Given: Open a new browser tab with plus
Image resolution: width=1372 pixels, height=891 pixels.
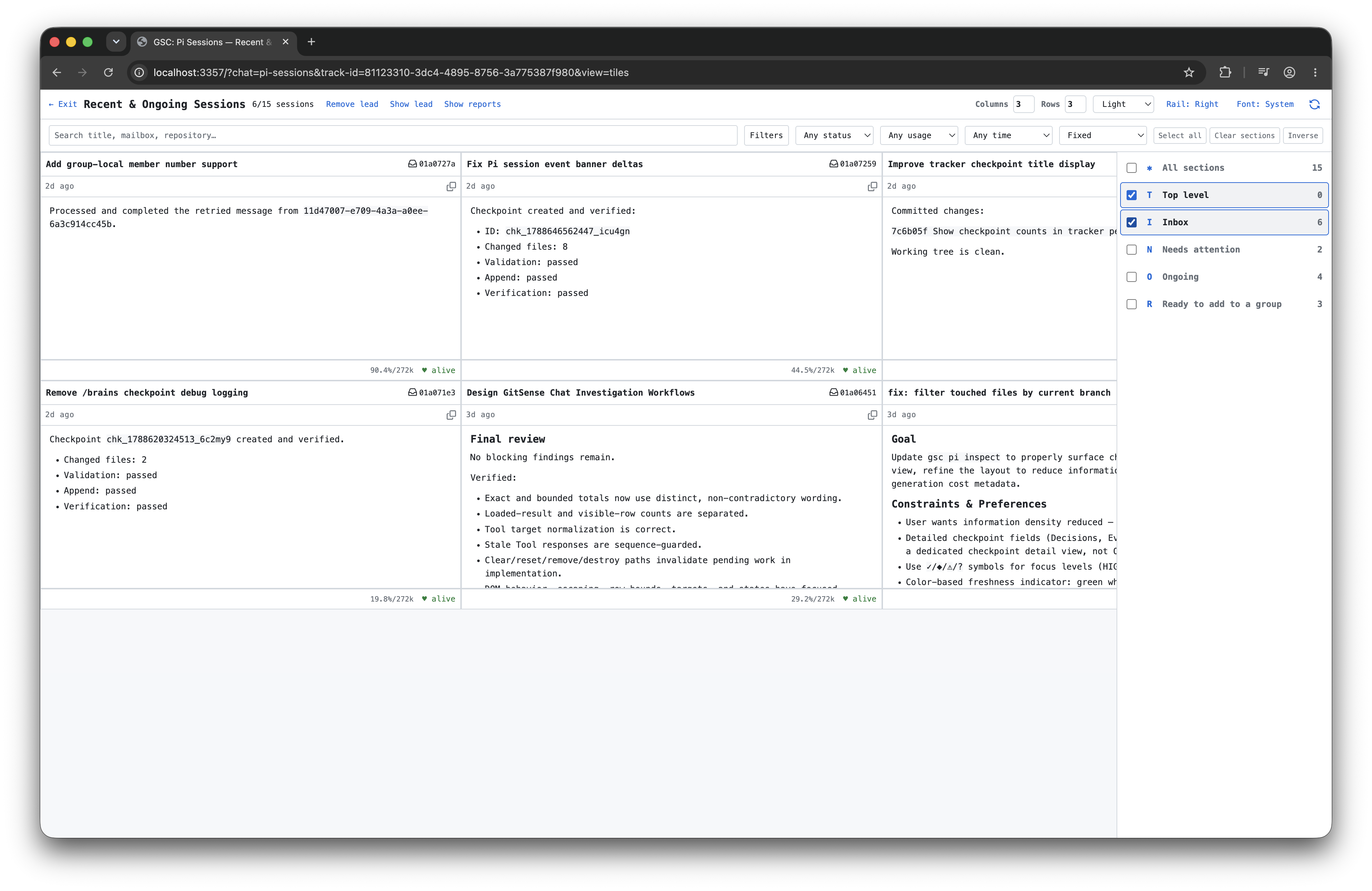Looking at the screenshot, I should pyautogui.click(x=311, y=42).
